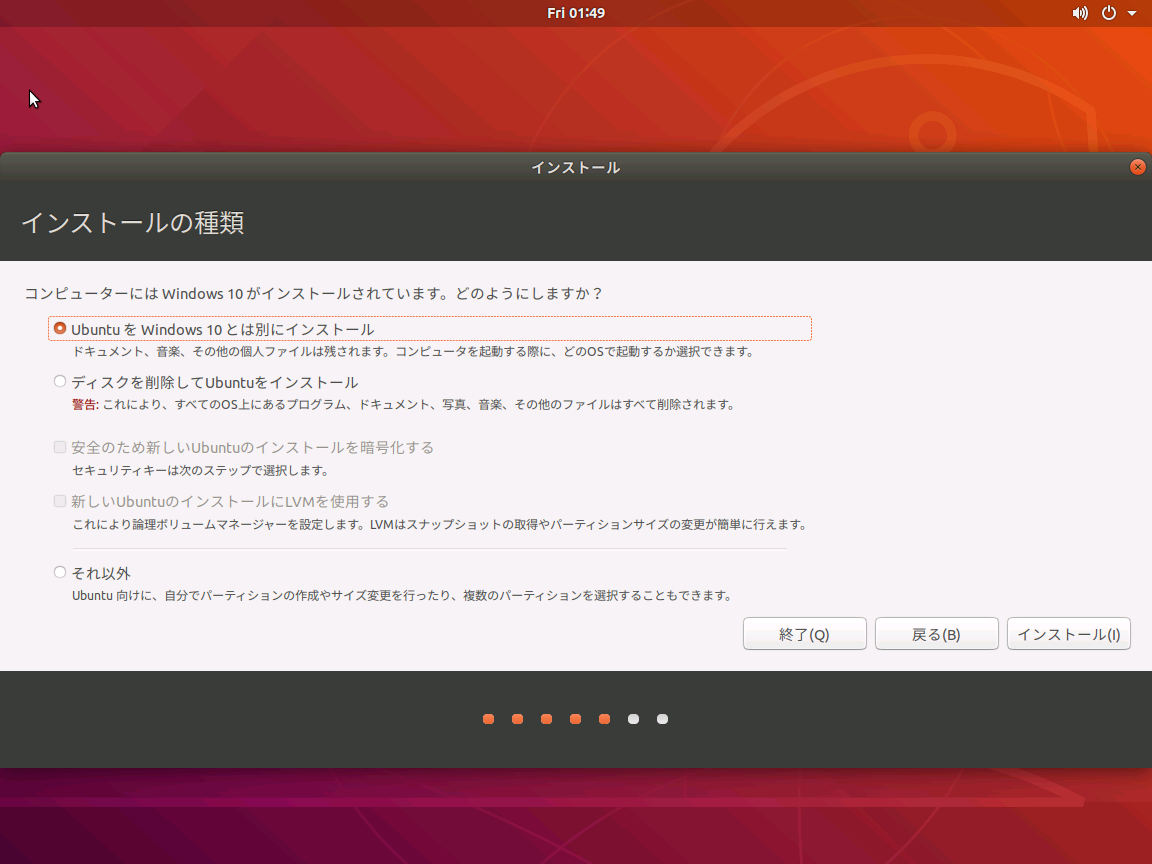Click the LVM description text line
Viewport: 1152px width, 864px height.
tap(440, 525)
